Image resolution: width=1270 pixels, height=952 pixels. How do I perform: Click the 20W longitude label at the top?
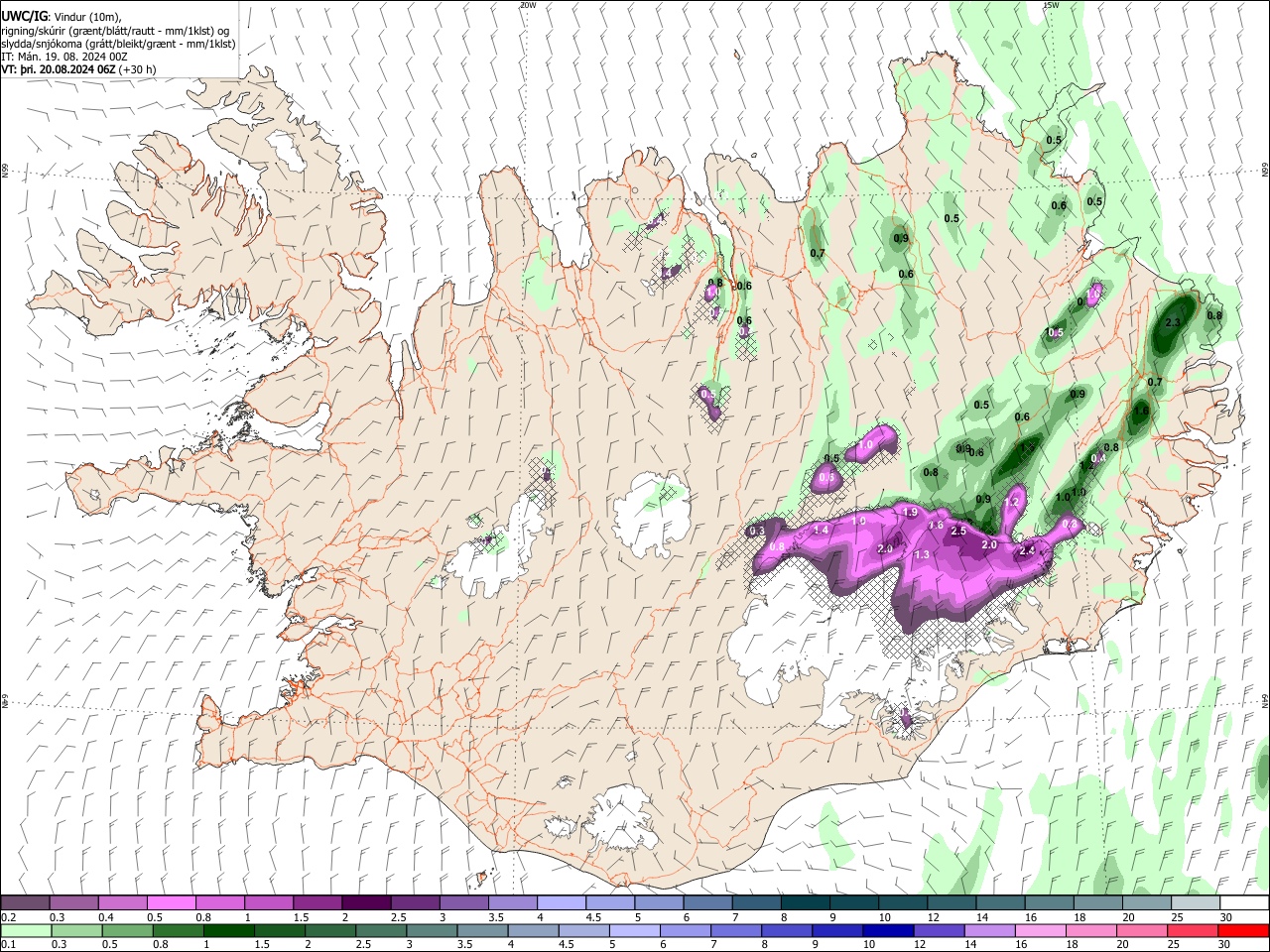[x=527, y=5]
